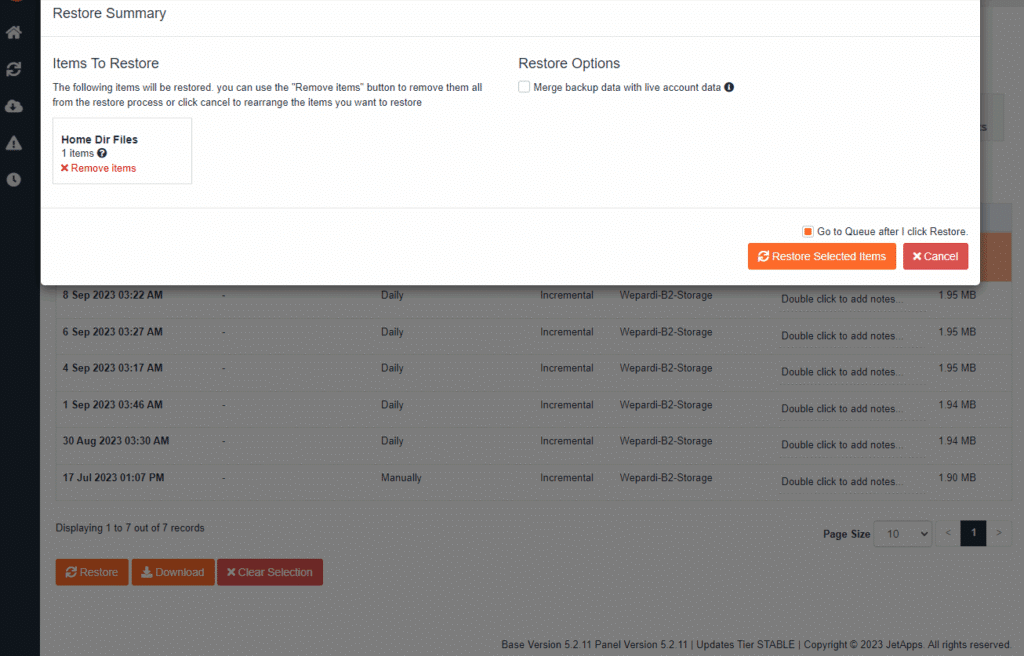Click the Download button below table

point(173,572)
